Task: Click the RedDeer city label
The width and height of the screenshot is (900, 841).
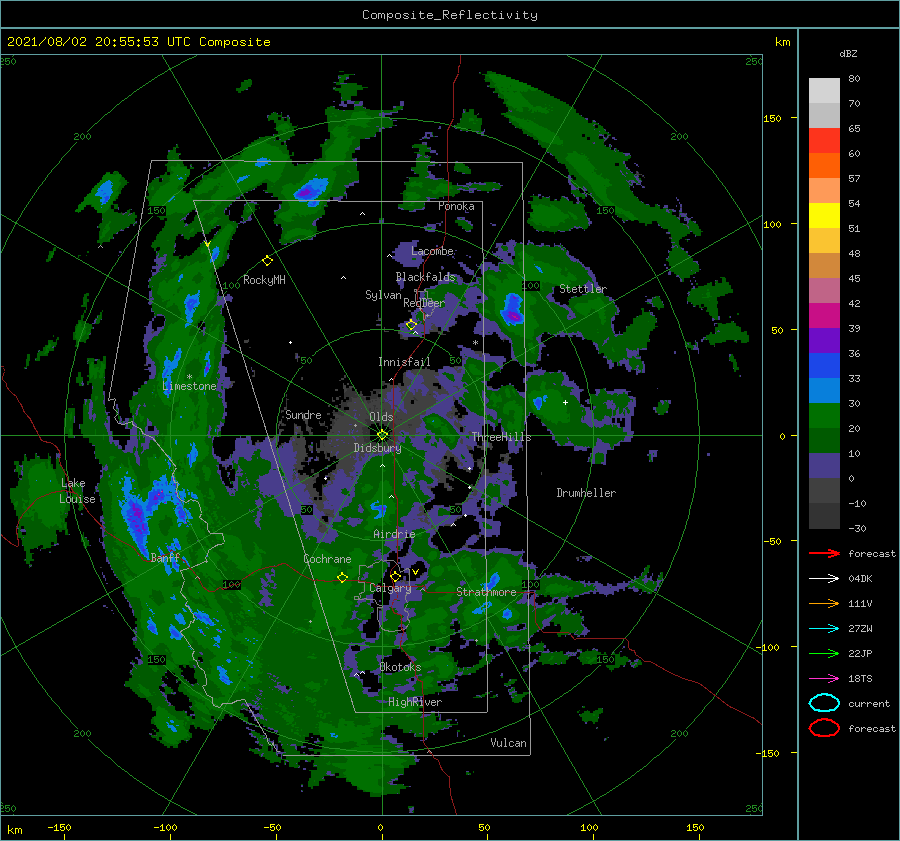Action: click(x=424, y=303)
